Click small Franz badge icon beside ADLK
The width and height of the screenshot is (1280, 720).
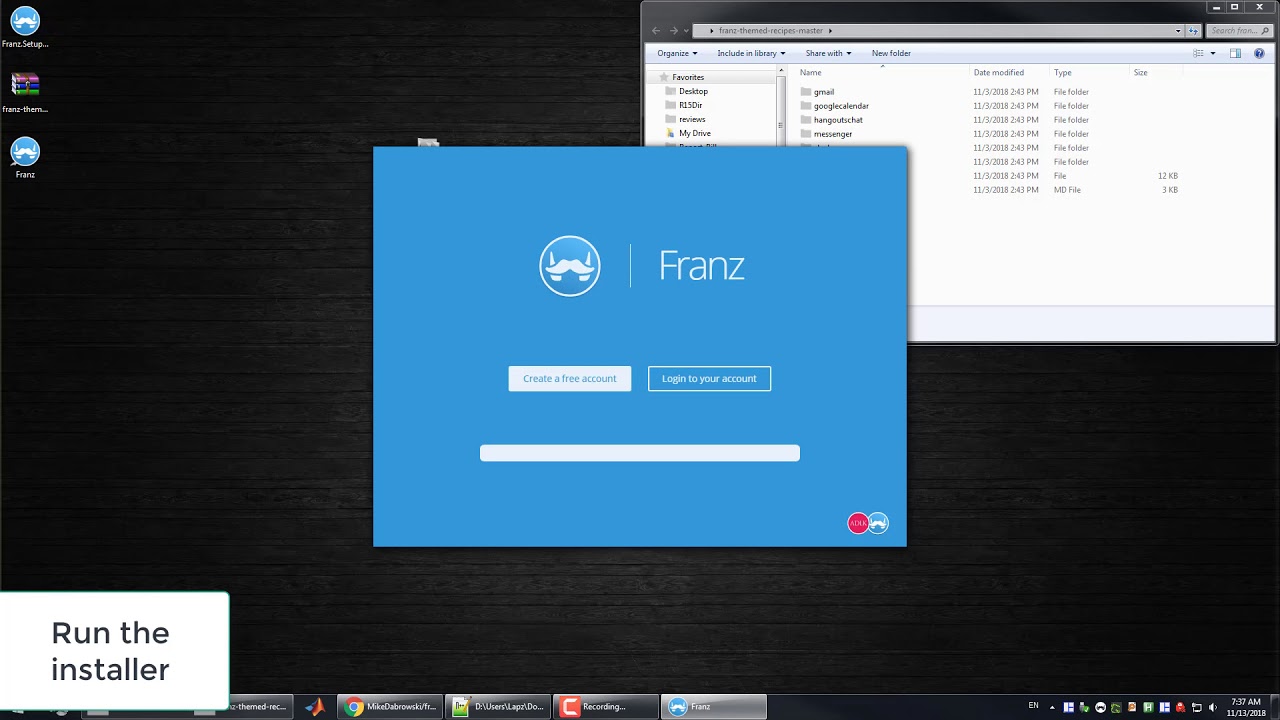coord(878,523)
